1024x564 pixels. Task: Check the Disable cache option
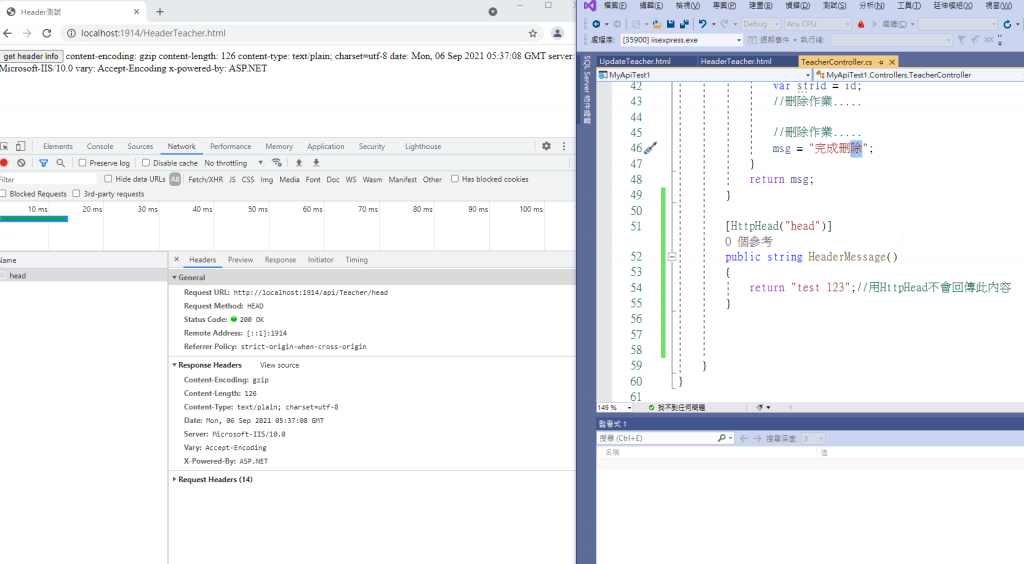(147, 163)
